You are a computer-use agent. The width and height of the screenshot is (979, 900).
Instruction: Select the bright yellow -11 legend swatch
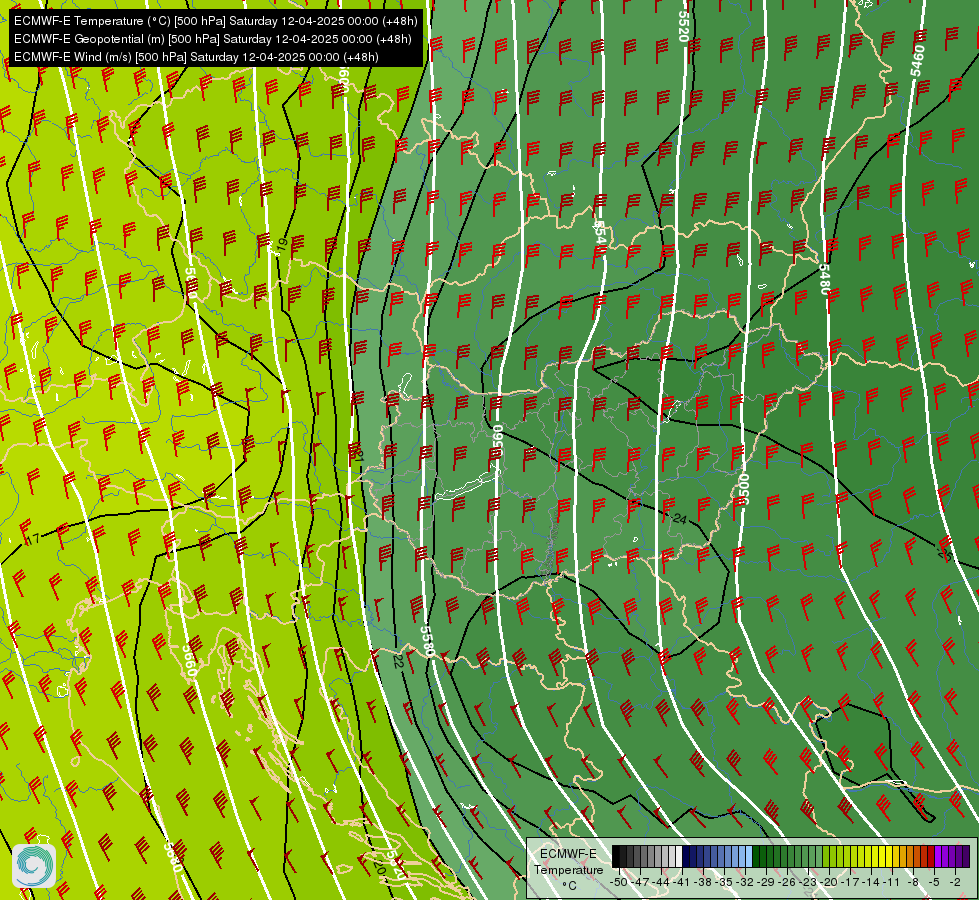click(889, 856)
